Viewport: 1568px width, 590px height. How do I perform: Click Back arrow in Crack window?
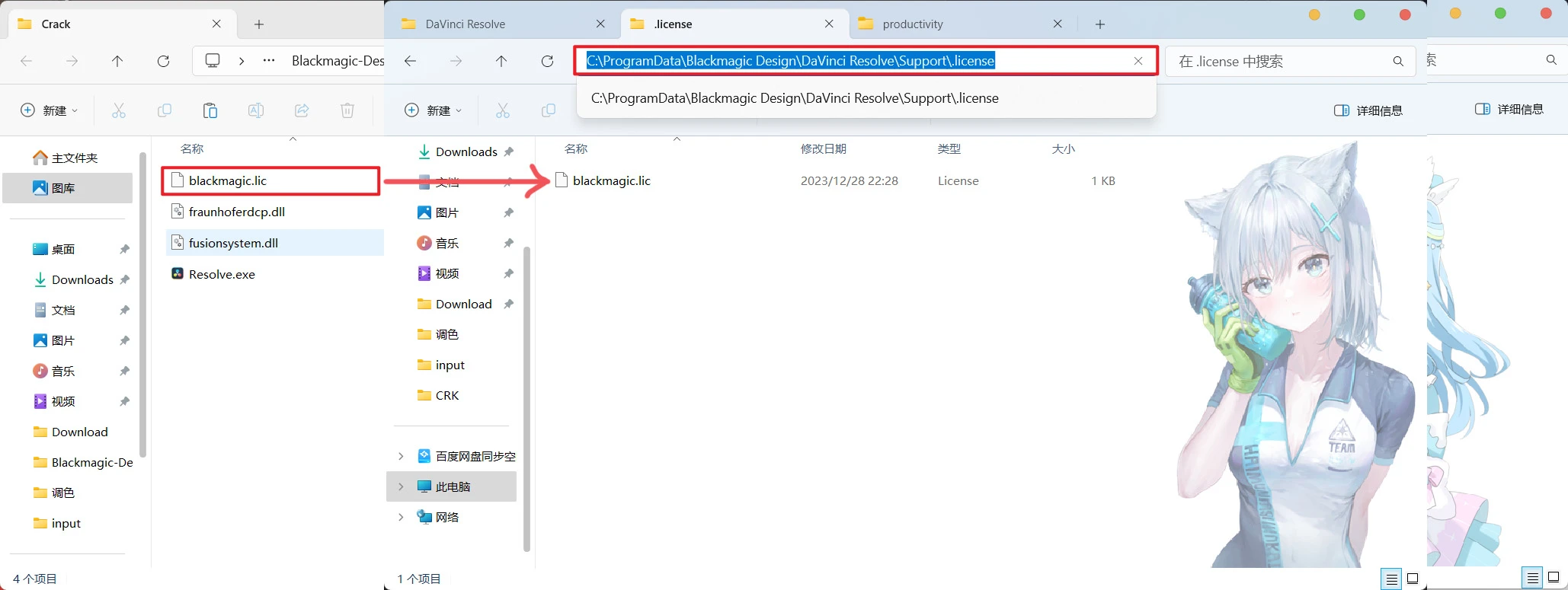pyautogui.click(x=26, y=61)
